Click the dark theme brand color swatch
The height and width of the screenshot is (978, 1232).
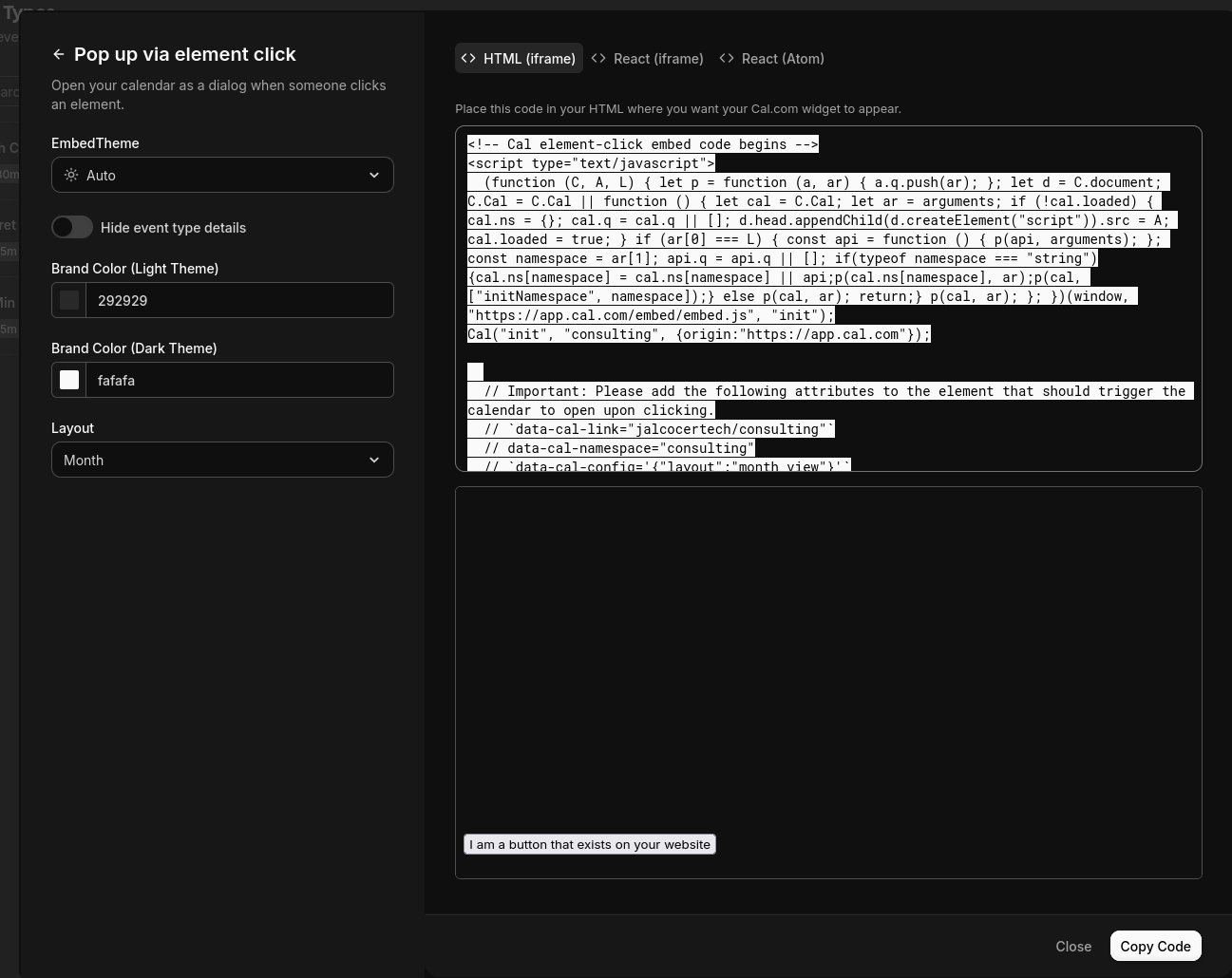tap(69, 380)
